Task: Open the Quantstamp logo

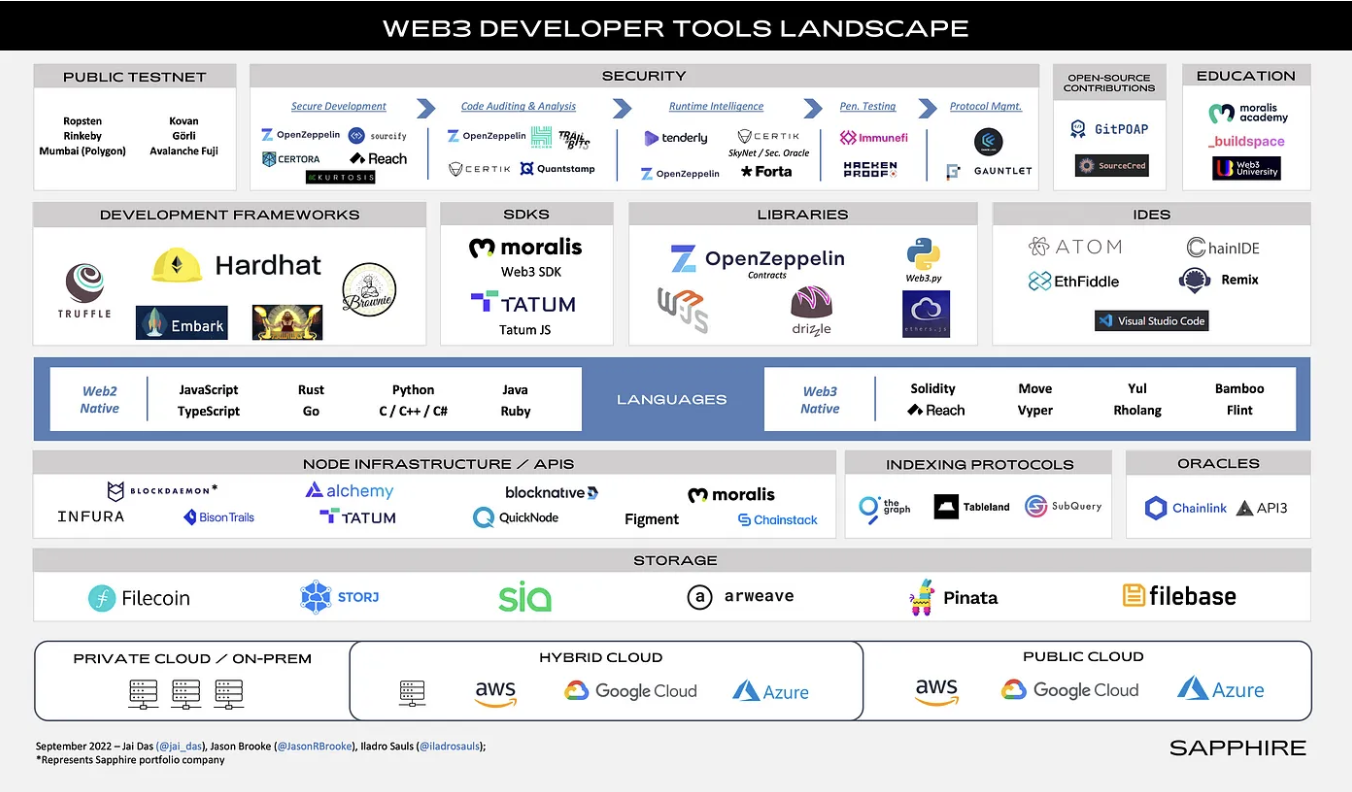Action: tap(557, 169)
